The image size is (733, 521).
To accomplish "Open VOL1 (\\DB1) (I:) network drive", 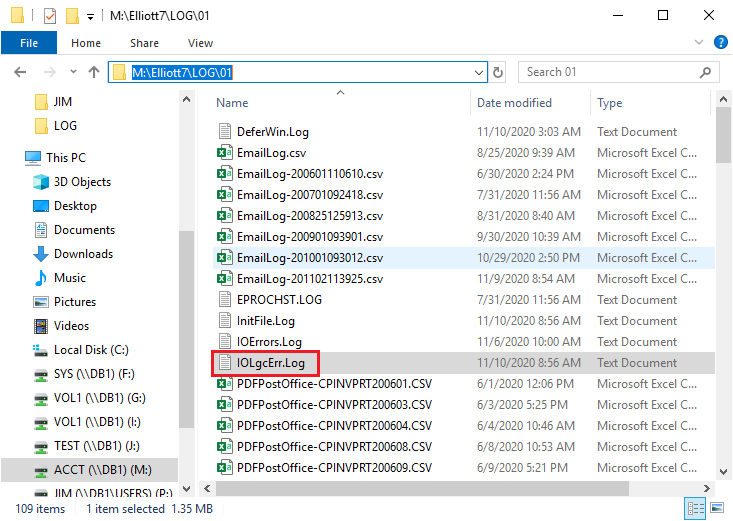I will coord(87,422).
